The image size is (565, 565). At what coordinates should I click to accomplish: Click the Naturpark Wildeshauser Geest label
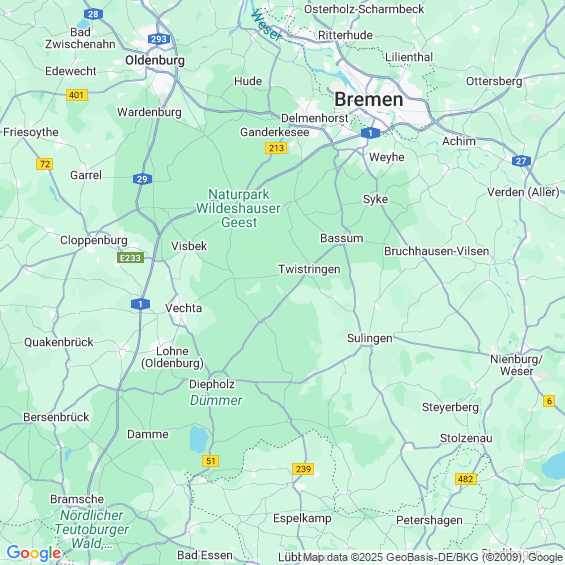coord(239,209)
